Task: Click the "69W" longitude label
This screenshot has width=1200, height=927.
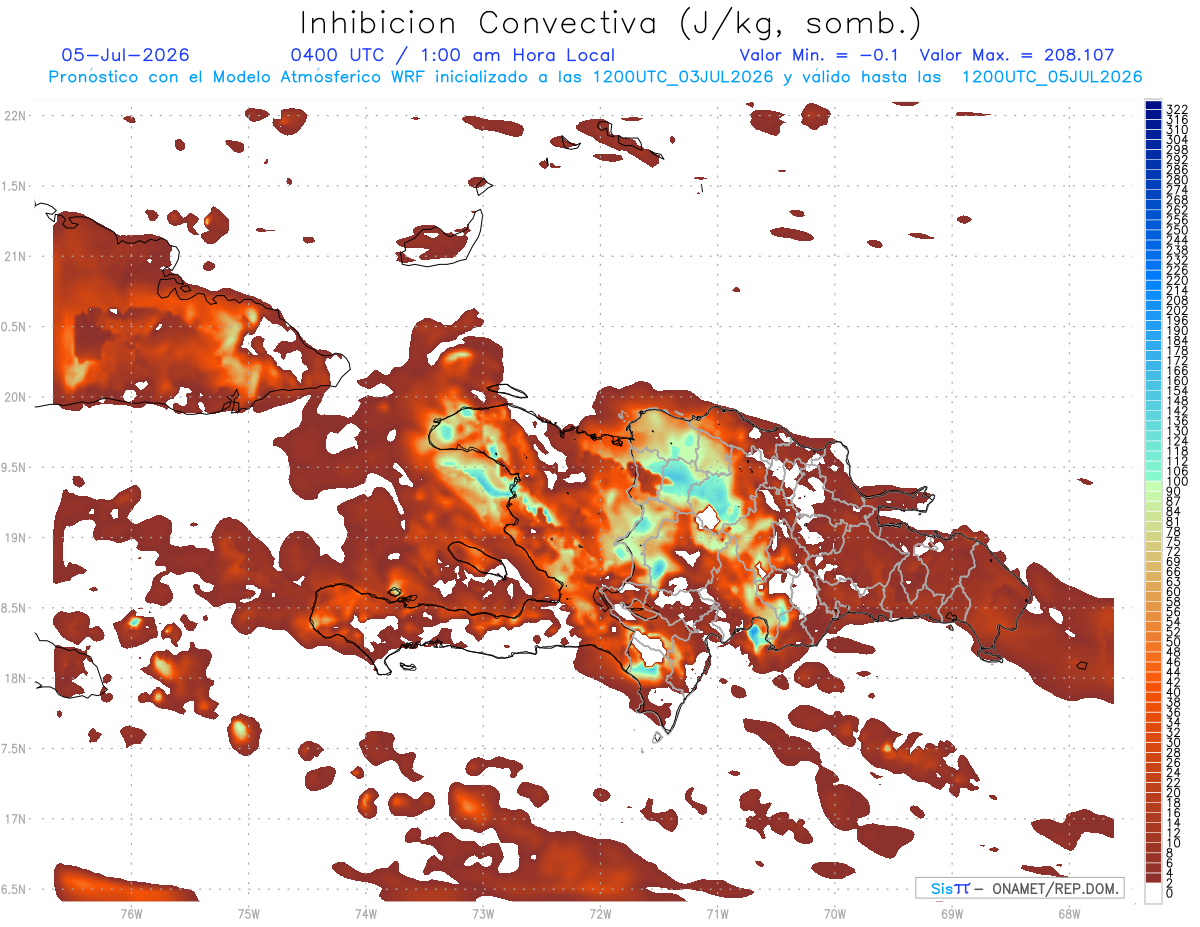Action: pyautogui.click(x=952, y=913)
